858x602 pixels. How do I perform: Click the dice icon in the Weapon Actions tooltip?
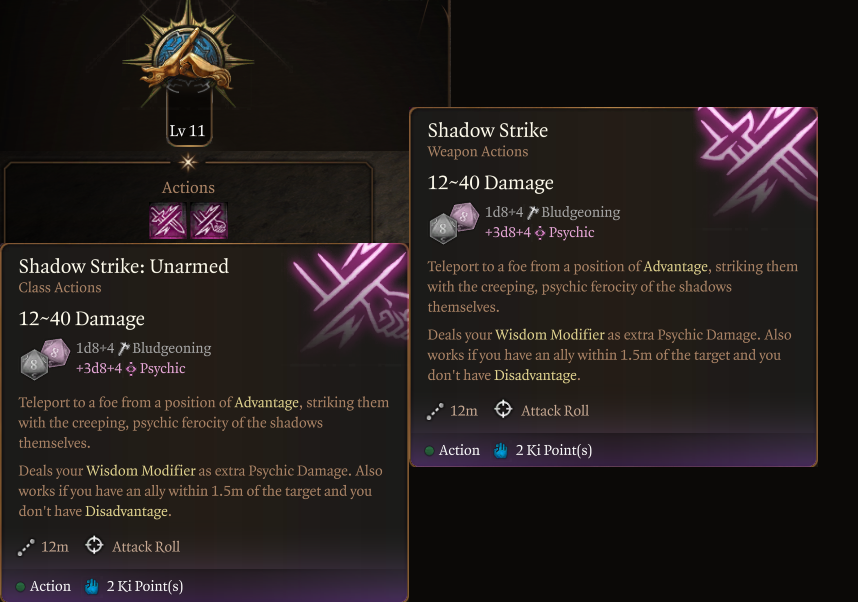pyautogui.click(x=454, y=223)
